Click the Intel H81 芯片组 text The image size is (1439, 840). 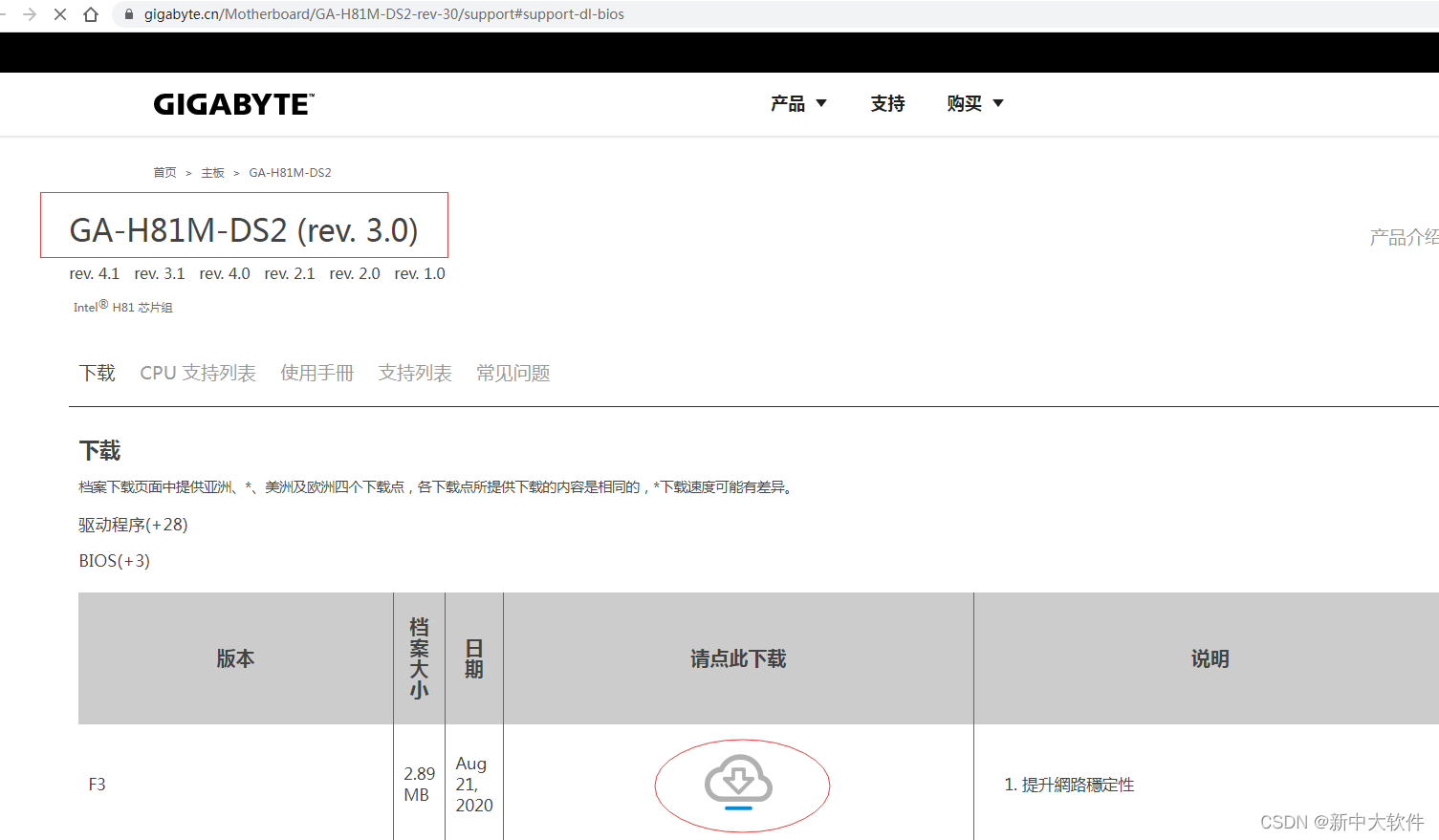pyautogui.click(x=122, y=307)
